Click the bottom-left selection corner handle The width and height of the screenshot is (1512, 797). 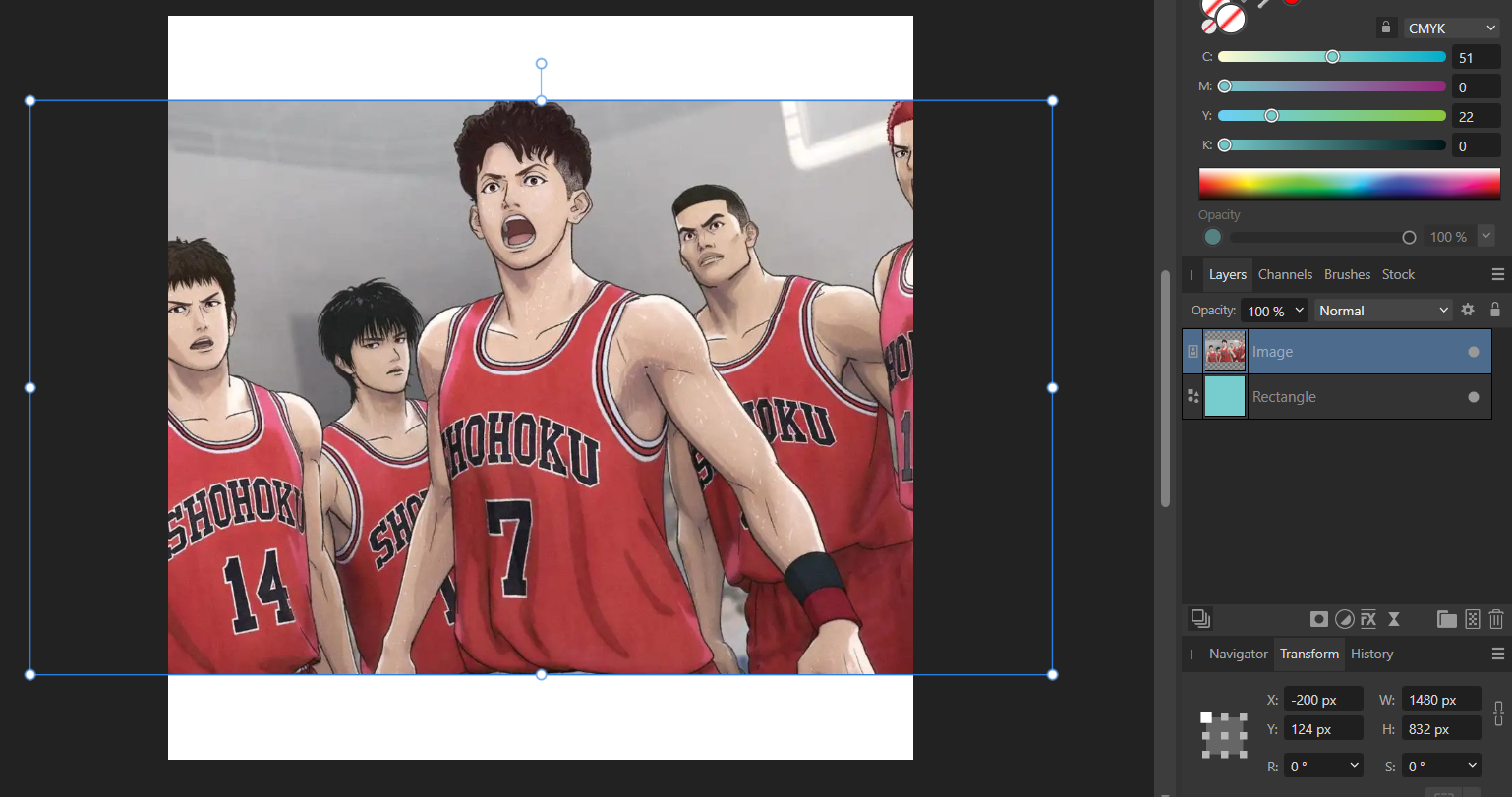(x=29, y=674)
